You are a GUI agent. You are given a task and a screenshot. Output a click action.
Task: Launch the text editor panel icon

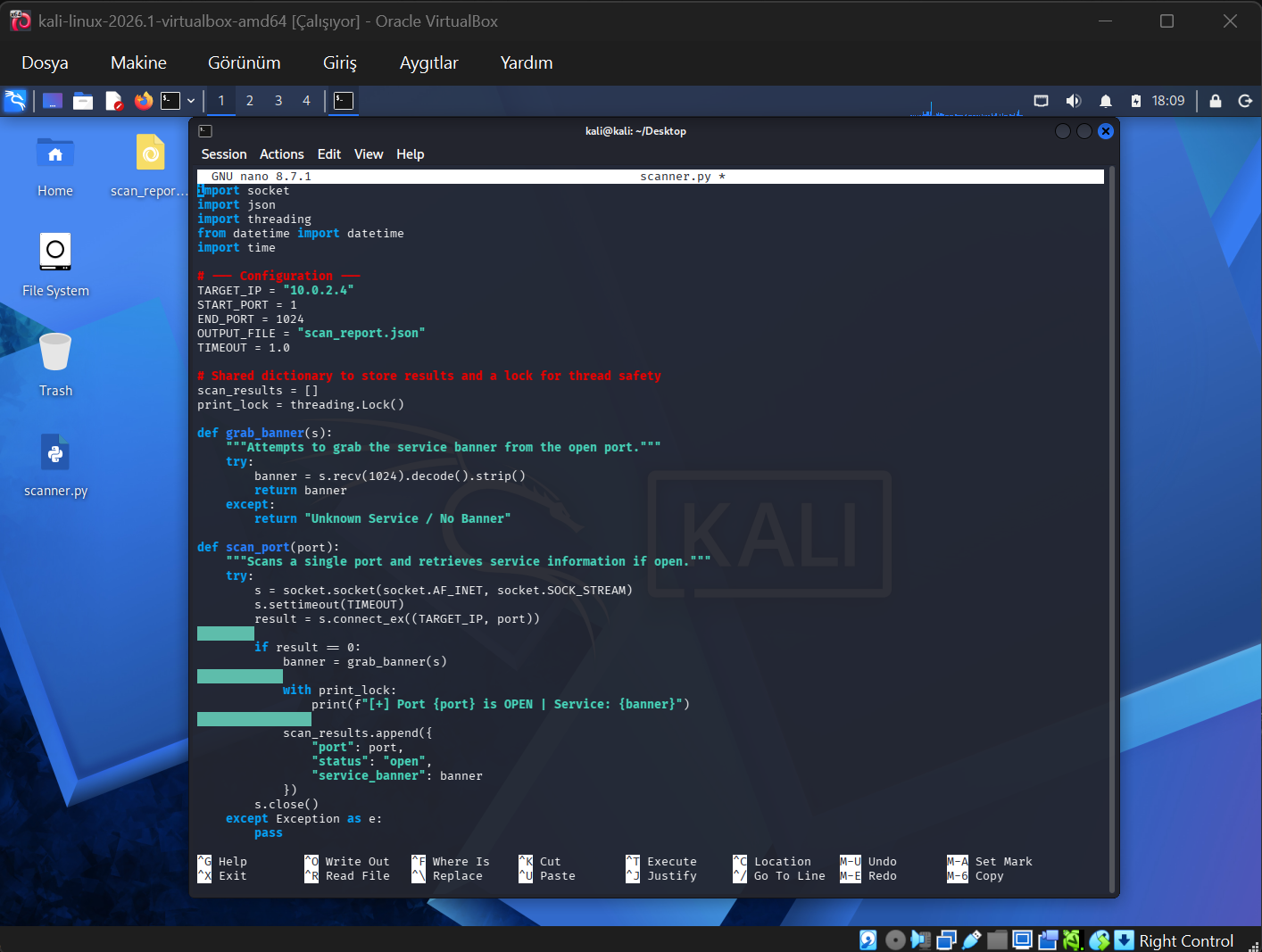113,101
